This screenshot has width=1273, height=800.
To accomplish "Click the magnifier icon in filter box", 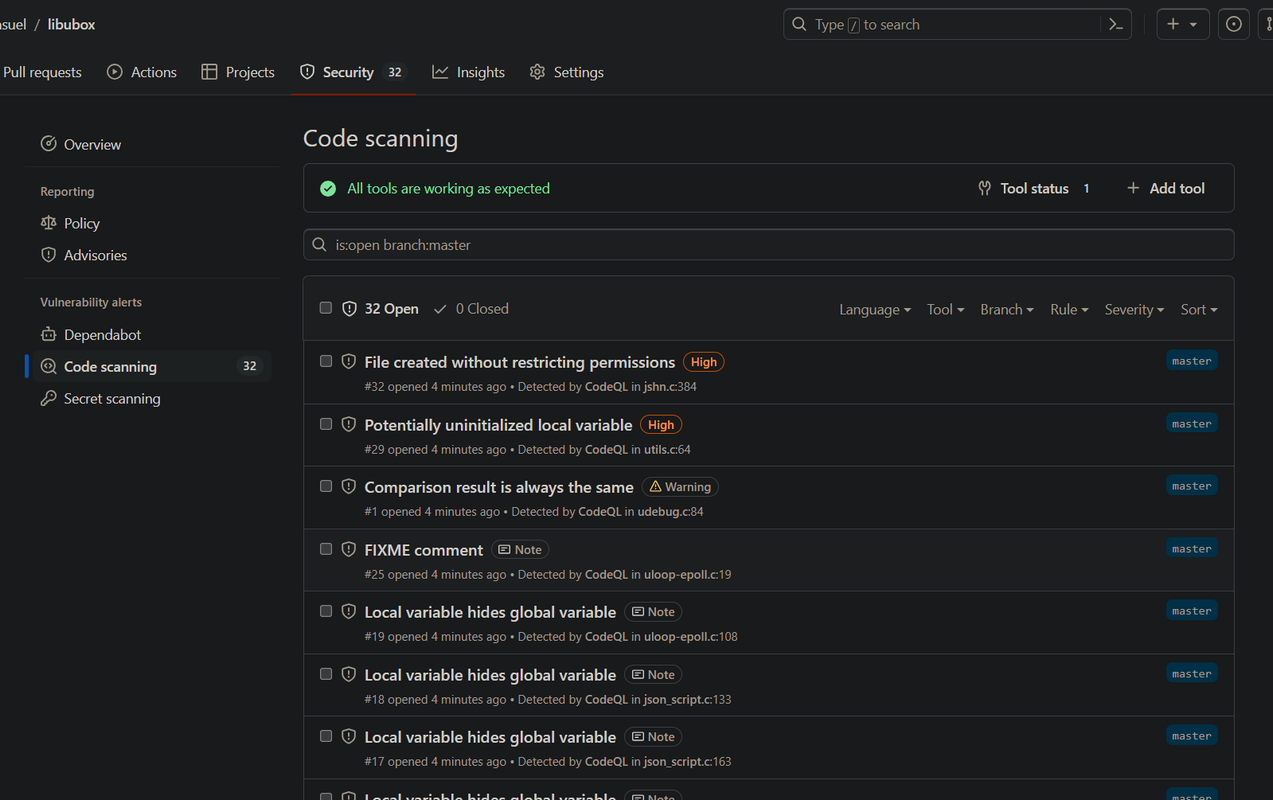I will pos(319,245).
